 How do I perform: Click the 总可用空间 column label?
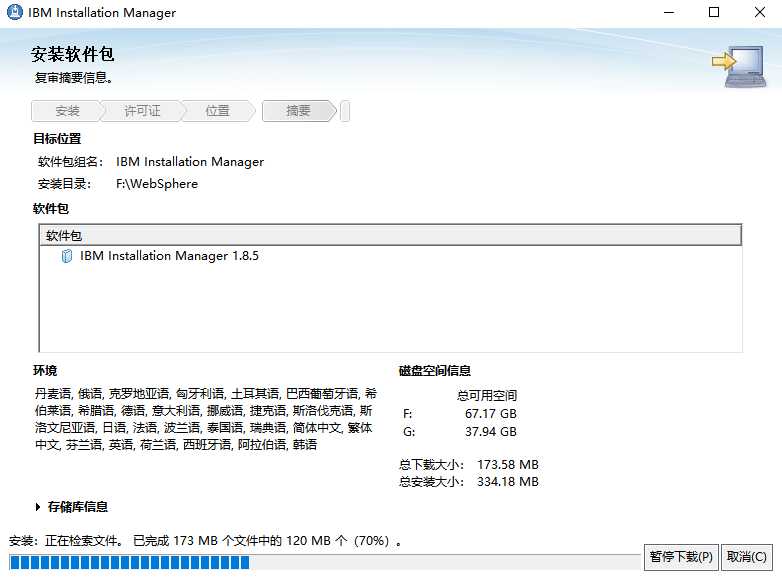pos(487,395)
